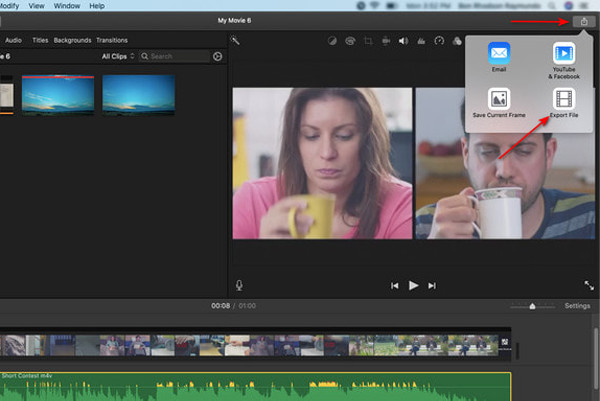Select the green audio track in timeline
This screenshot has height=401, width=600.
255,386
